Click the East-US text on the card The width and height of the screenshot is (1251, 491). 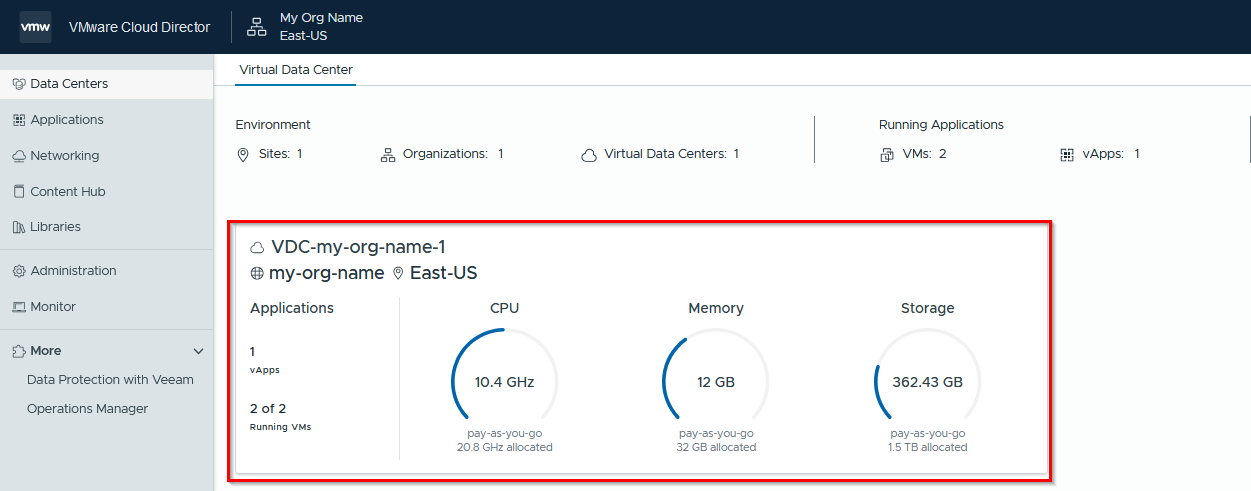point(443,273)
